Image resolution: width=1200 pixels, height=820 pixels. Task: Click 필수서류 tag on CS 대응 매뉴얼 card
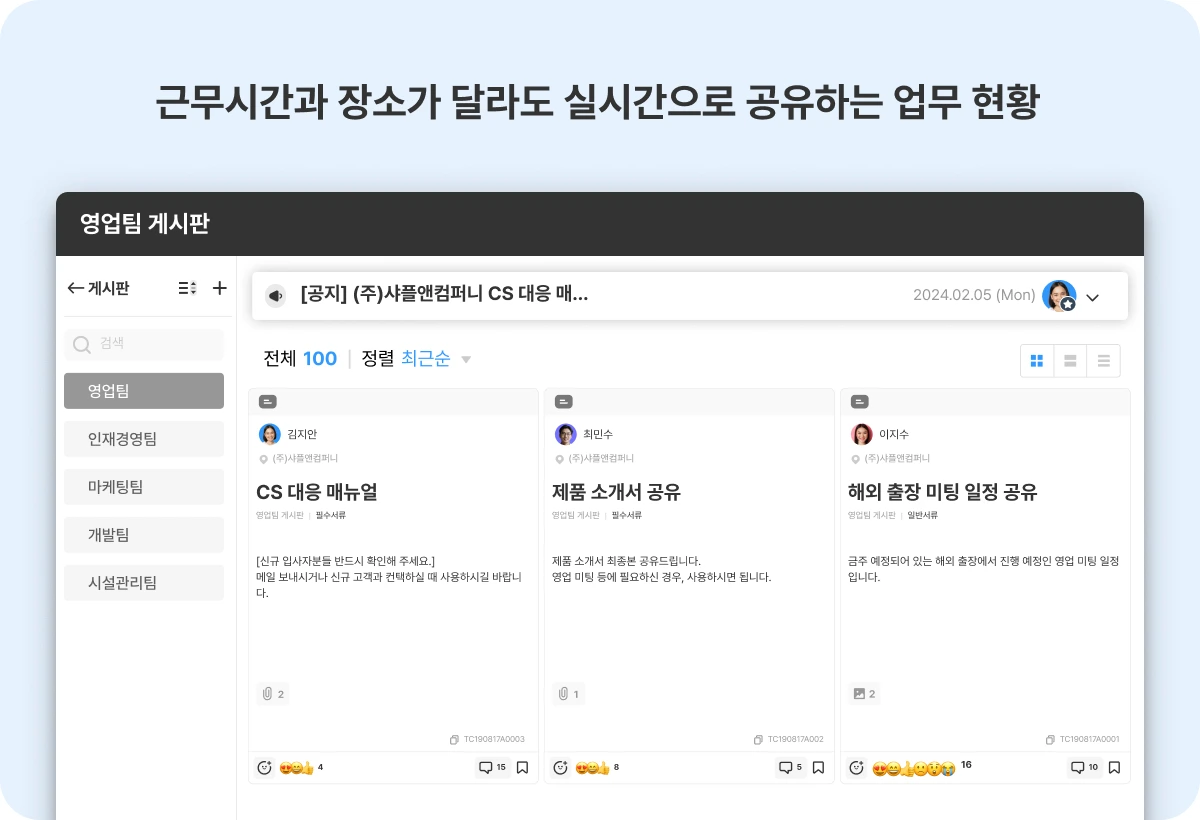tap(331, 515)
